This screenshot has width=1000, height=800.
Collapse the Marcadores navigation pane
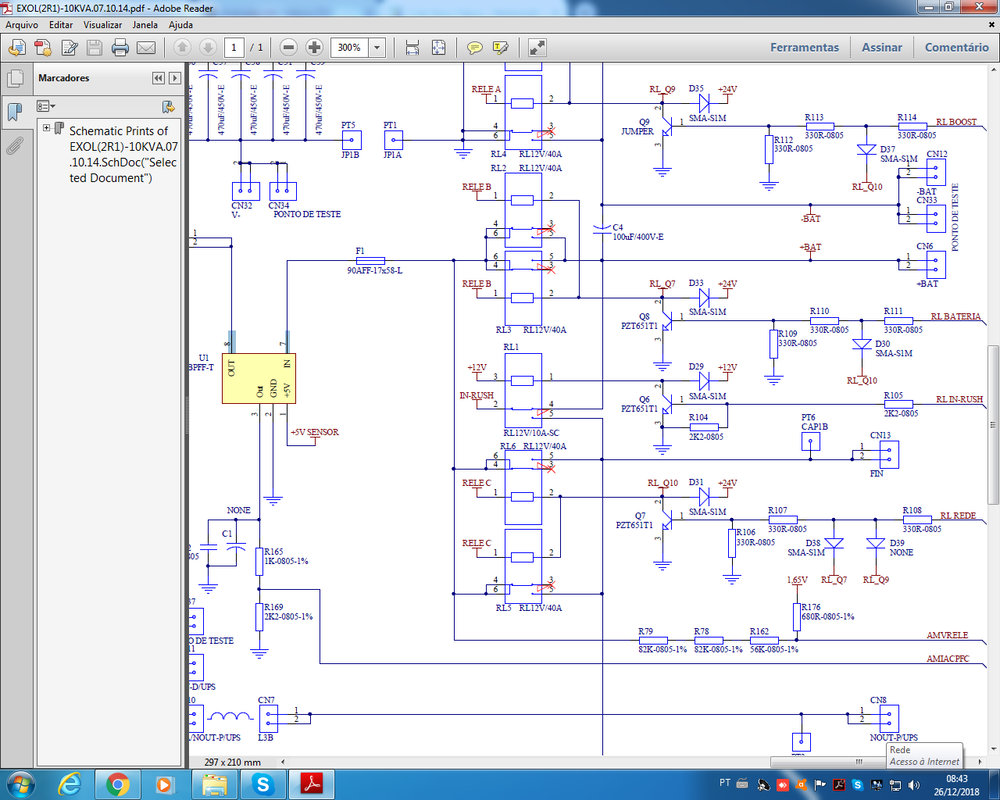click(x=159, y=78)
